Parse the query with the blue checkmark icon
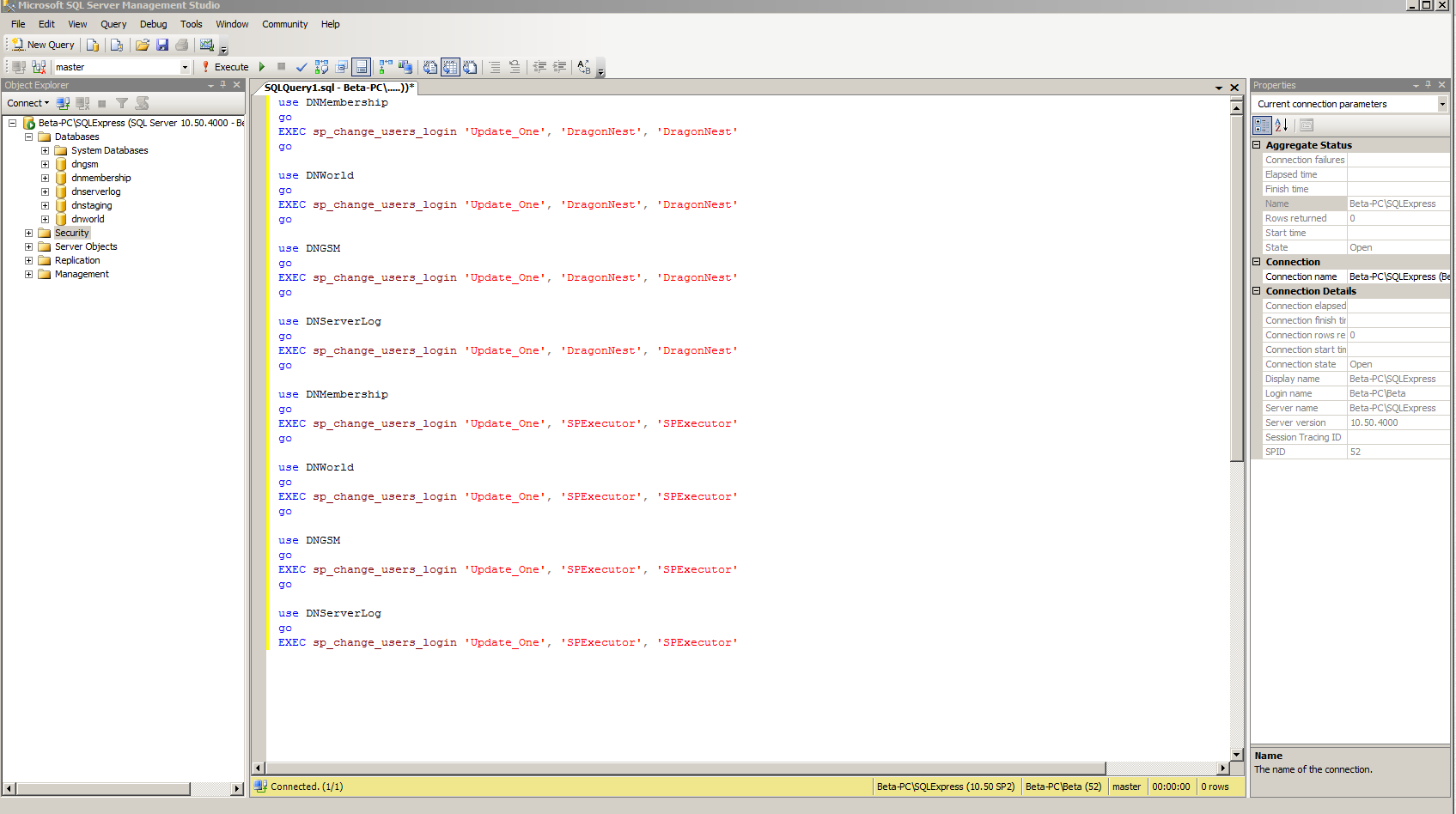Screen dimensions: 1456x814 [x=302, y=67]
